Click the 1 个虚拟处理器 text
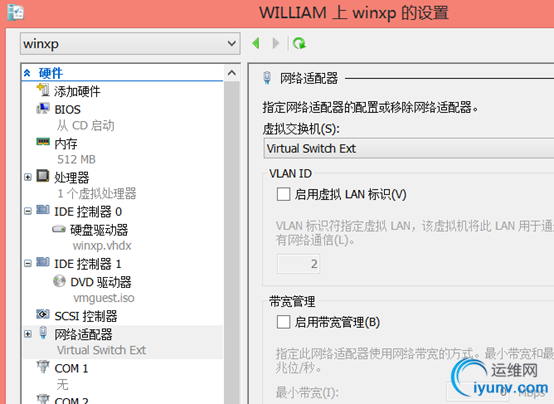 (97, 193)
